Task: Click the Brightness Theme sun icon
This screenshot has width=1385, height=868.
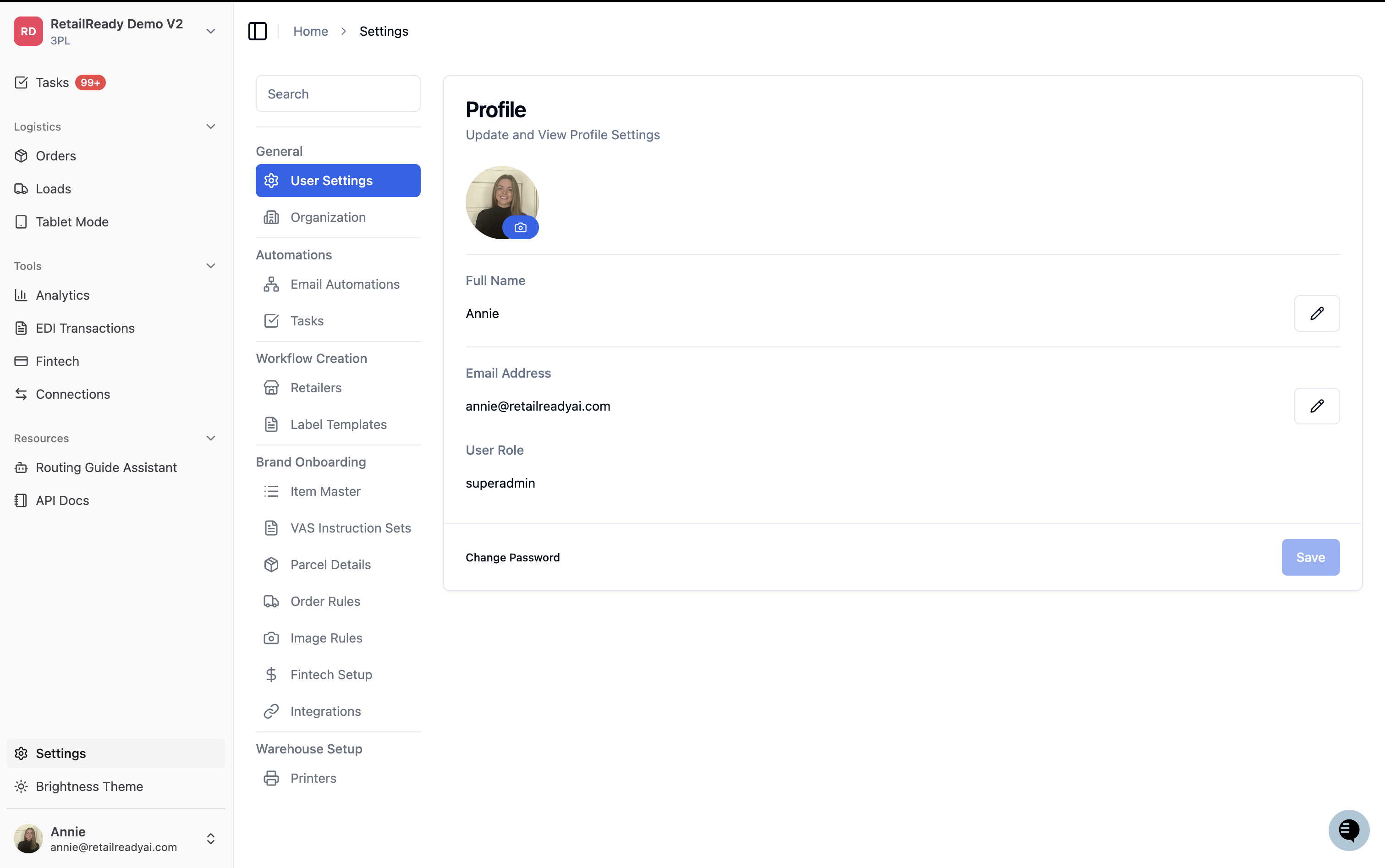Action: 21,786
